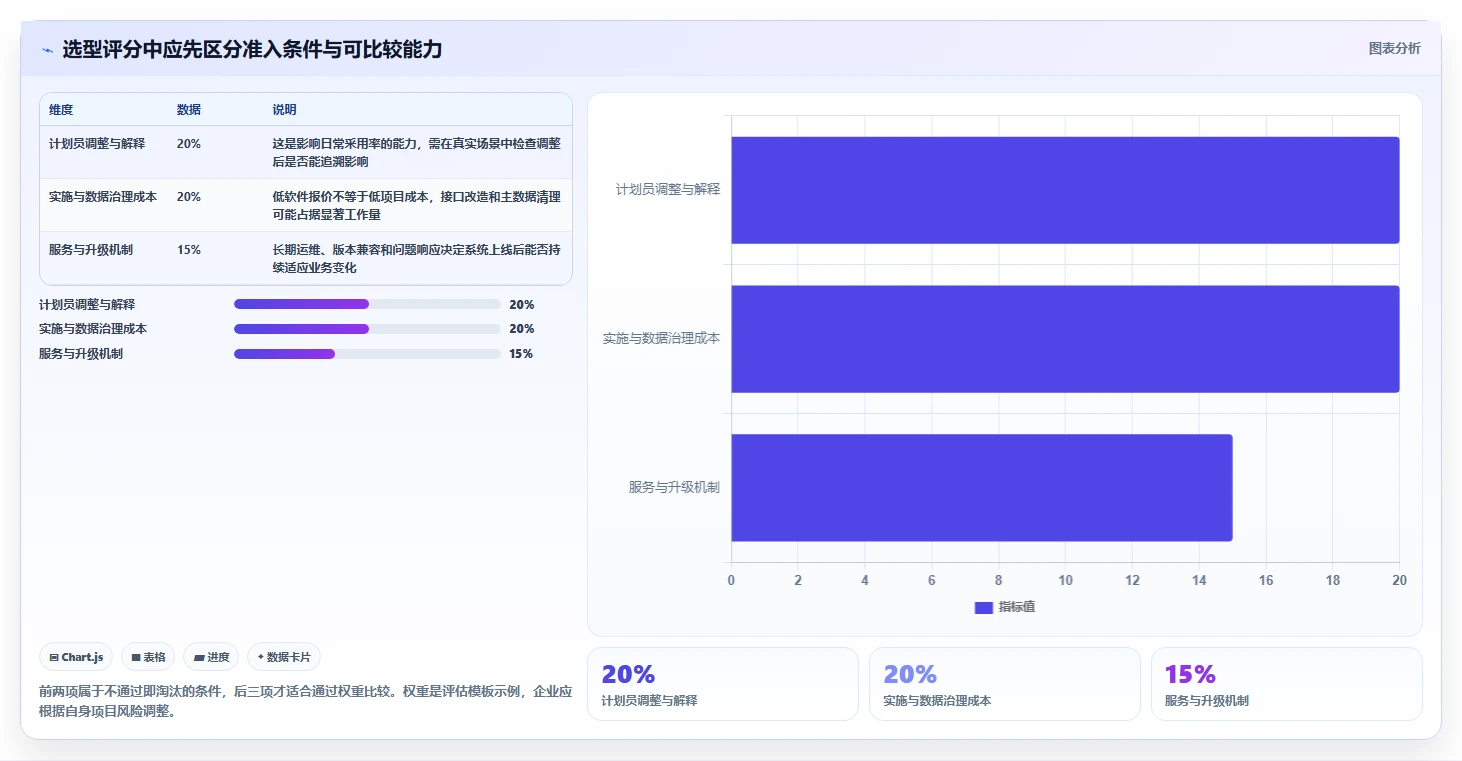1462x761 pixels.
Task: Open the 20% 实施与数据治理成本 data card
Action: coord(1004,684)
